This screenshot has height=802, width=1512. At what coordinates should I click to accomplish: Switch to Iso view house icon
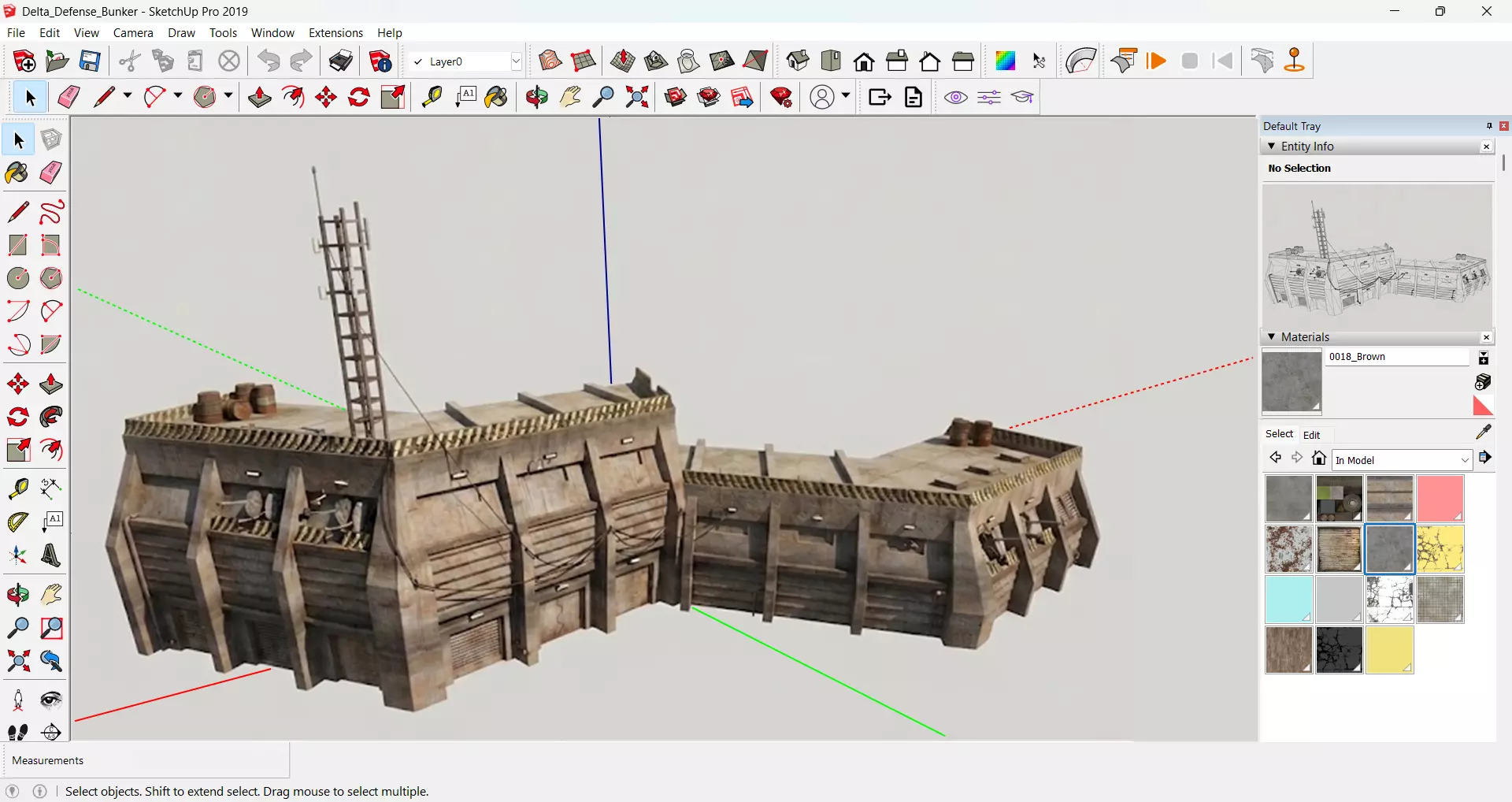coord(798,61)
